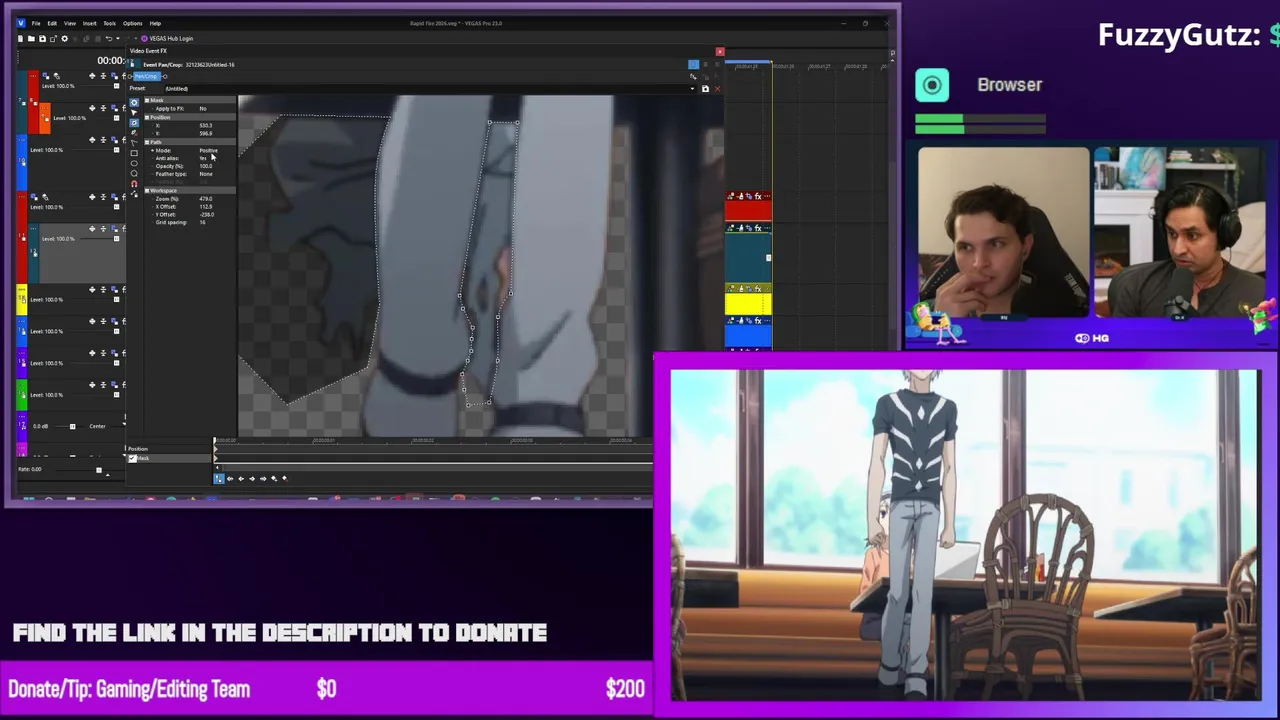Click the fx icon on the teal timeline clip
This screenshot has height=720, width=1280.
[x=758, y=228]
